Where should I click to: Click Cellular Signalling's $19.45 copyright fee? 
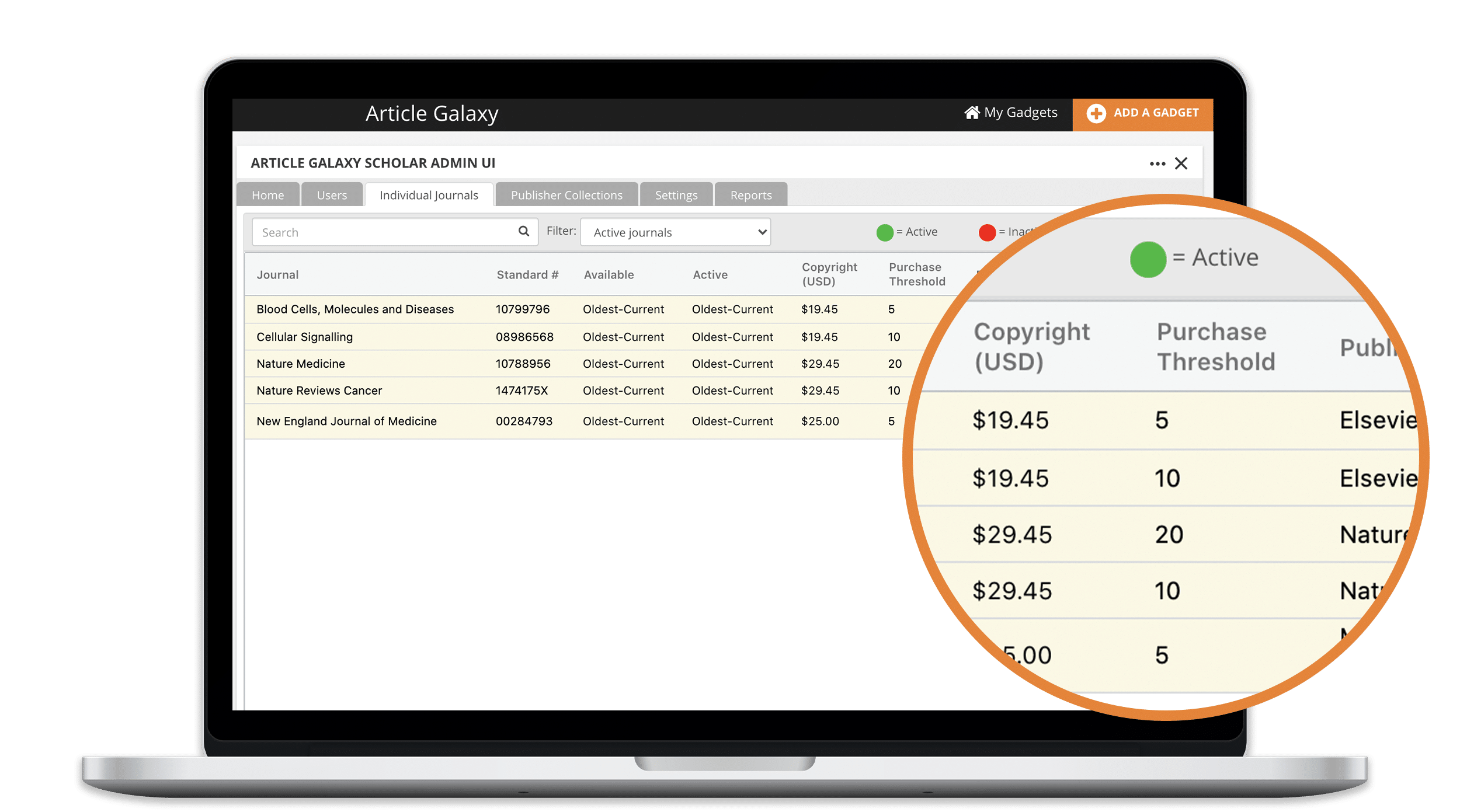coord(819,337)
